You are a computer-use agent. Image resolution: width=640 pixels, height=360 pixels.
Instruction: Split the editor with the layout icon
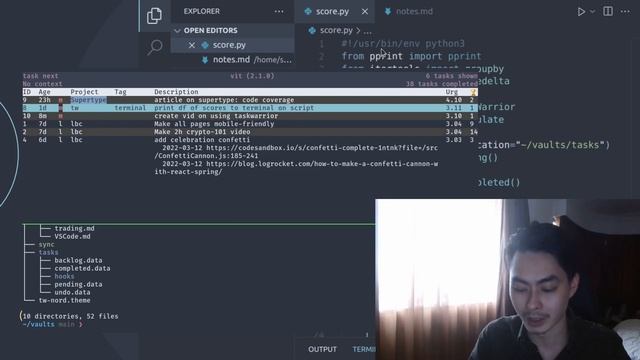coord(608,11)
